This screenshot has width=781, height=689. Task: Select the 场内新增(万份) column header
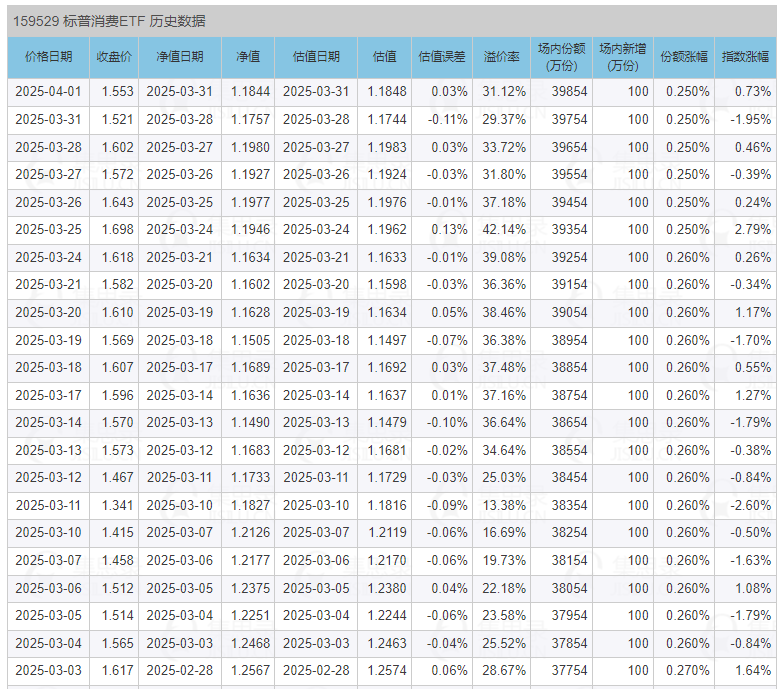click(623, 57)
